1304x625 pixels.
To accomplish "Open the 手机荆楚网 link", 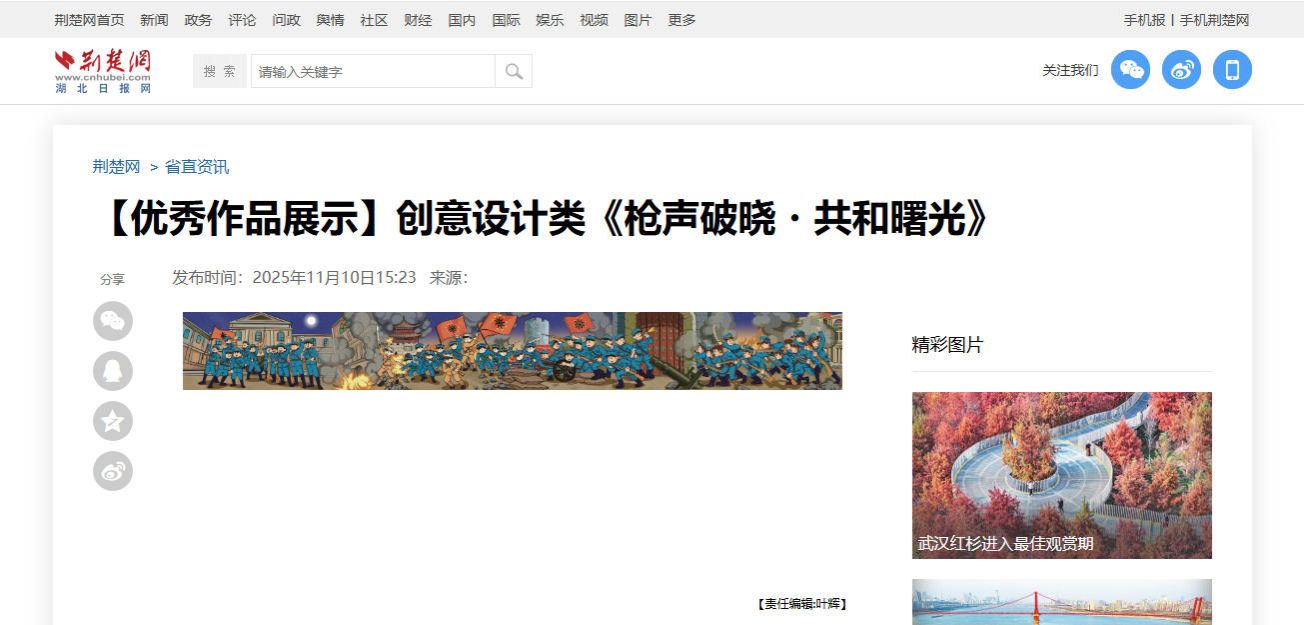I will click(x=1214, y=20).
